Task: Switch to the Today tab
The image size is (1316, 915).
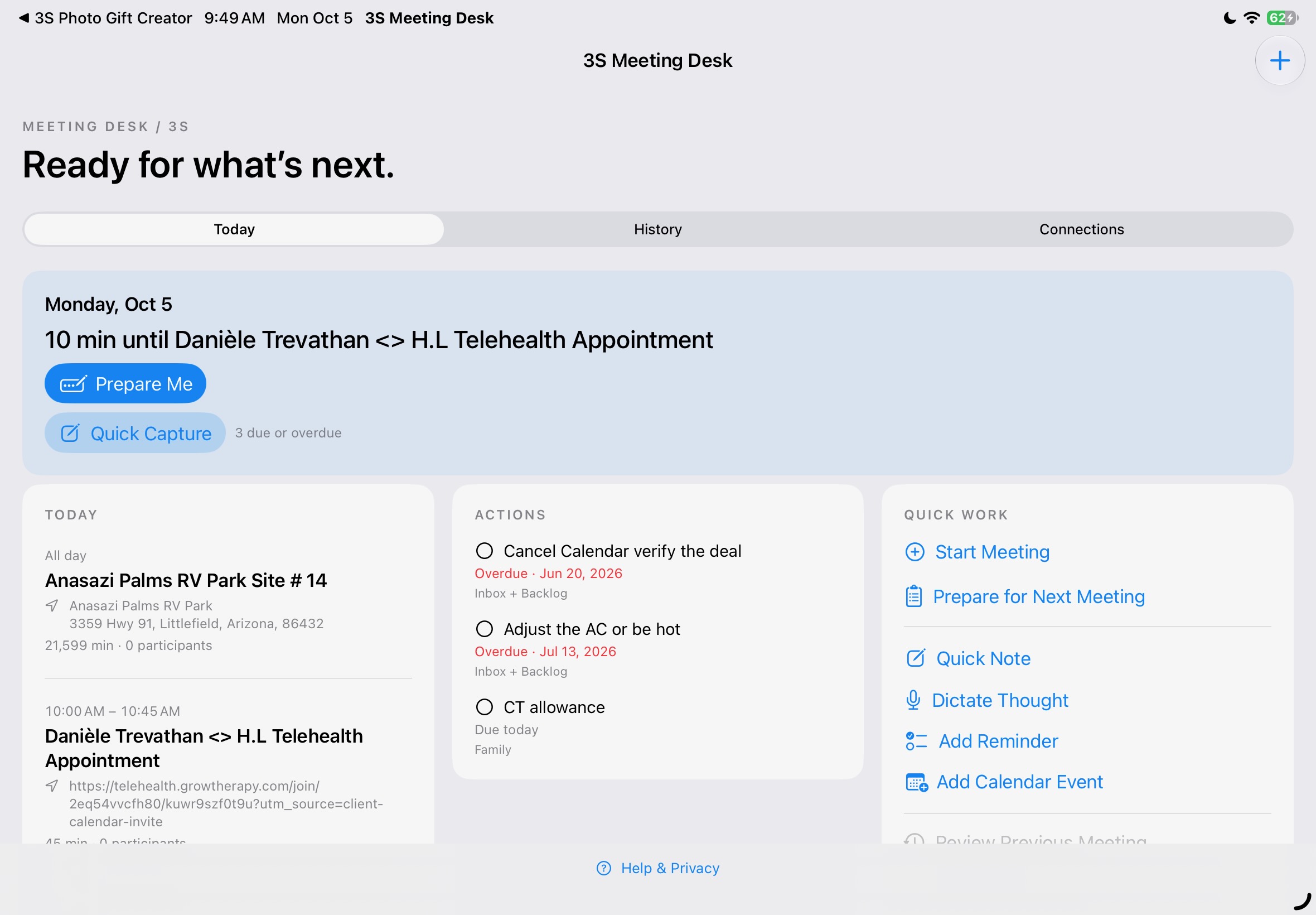Action: (x=234, y=229)
